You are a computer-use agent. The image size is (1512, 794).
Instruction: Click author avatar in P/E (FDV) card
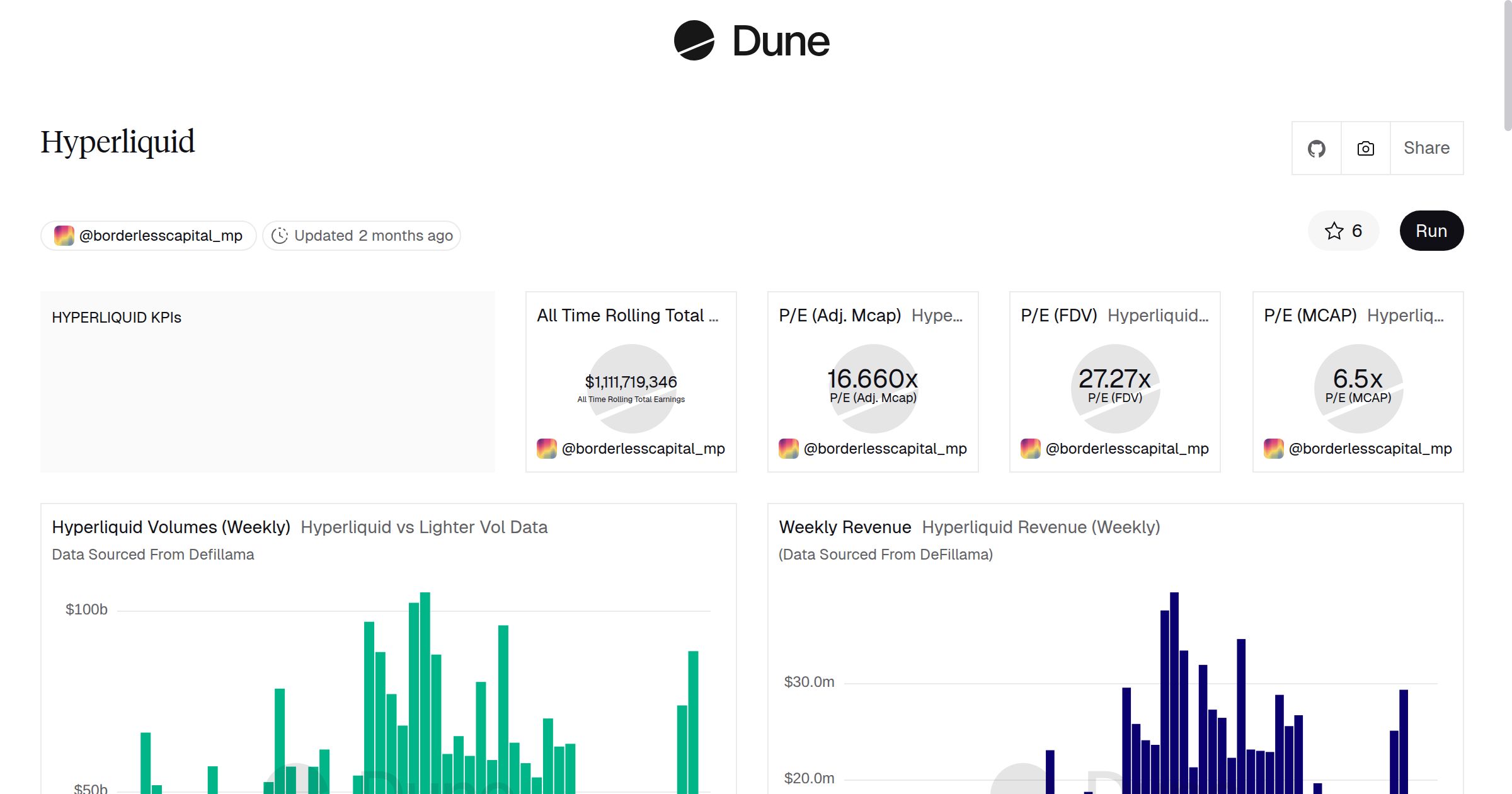(1031, 449)
